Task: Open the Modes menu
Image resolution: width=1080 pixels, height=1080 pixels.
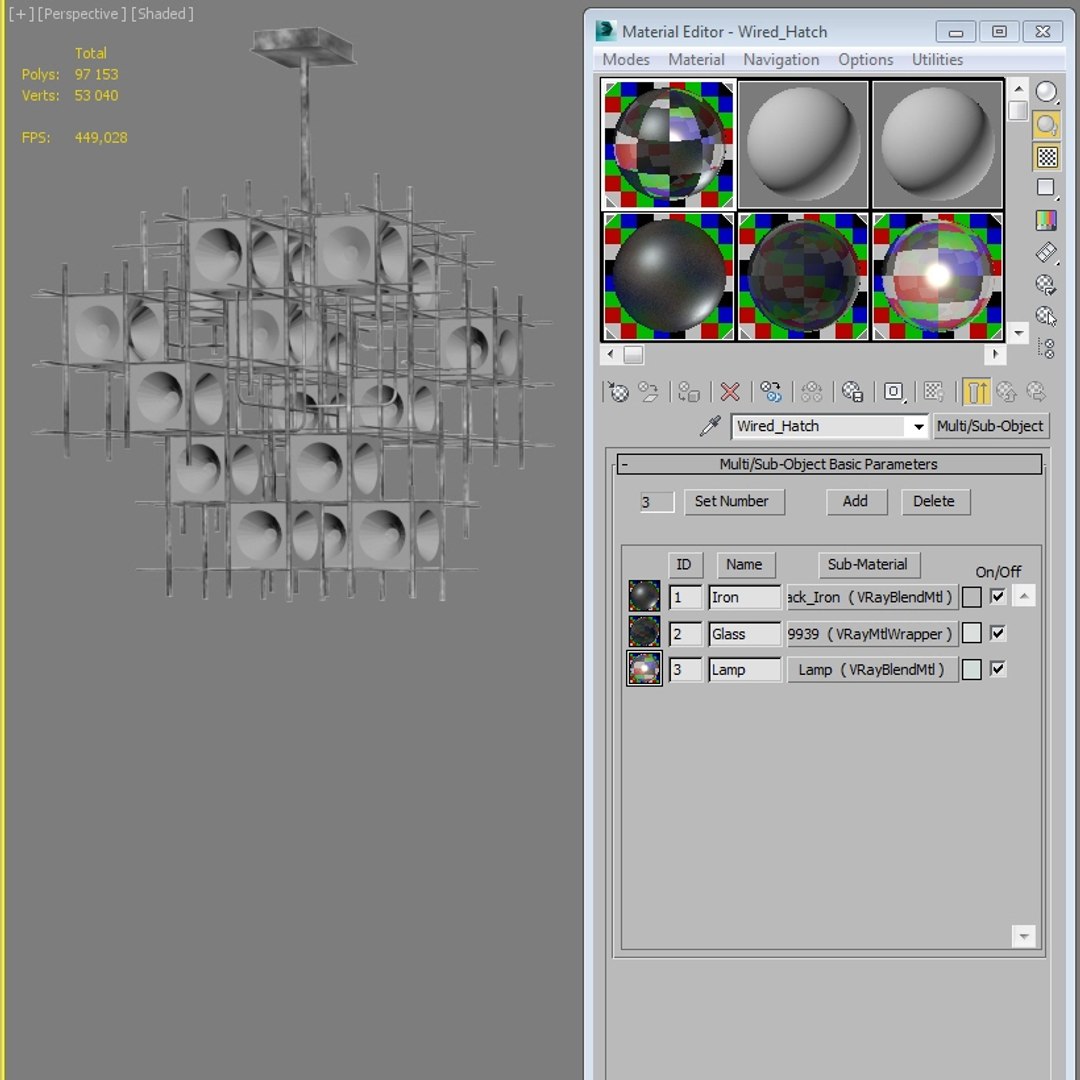Action: point(625,60)
